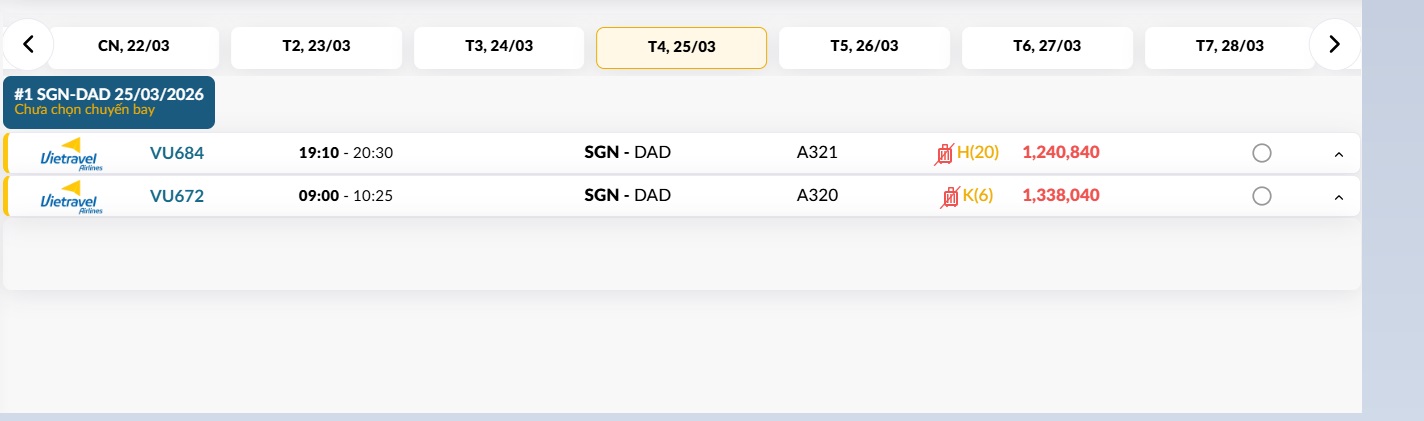Switch to CN, 22/03 date tab

(x=134, y=47)
